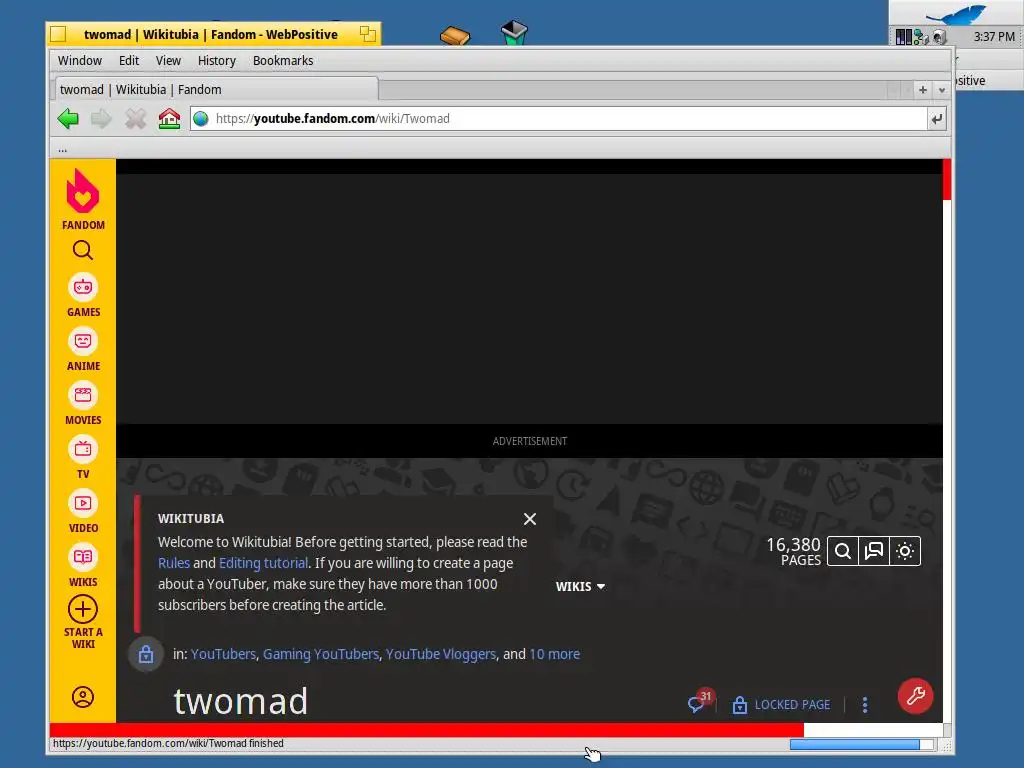
Task: Click the red vertical scrollbar thumb
Action: click(x=946, y=180)
